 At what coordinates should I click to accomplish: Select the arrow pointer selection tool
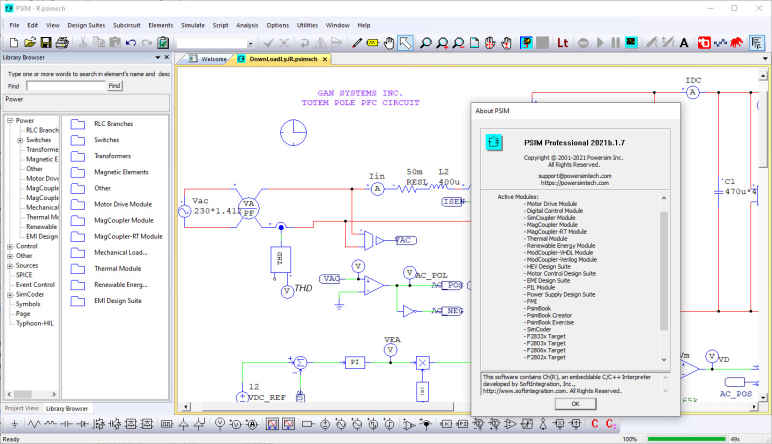point(405,43)
